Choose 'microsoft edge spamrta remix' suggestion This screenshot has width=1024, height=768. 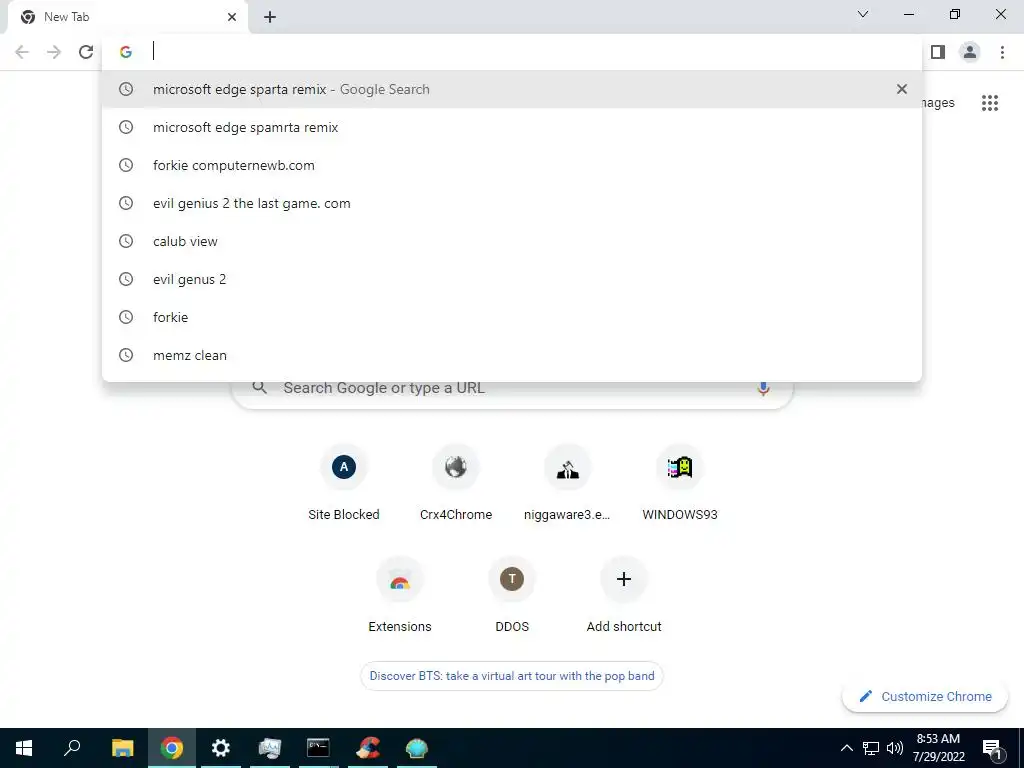point(512,127)
